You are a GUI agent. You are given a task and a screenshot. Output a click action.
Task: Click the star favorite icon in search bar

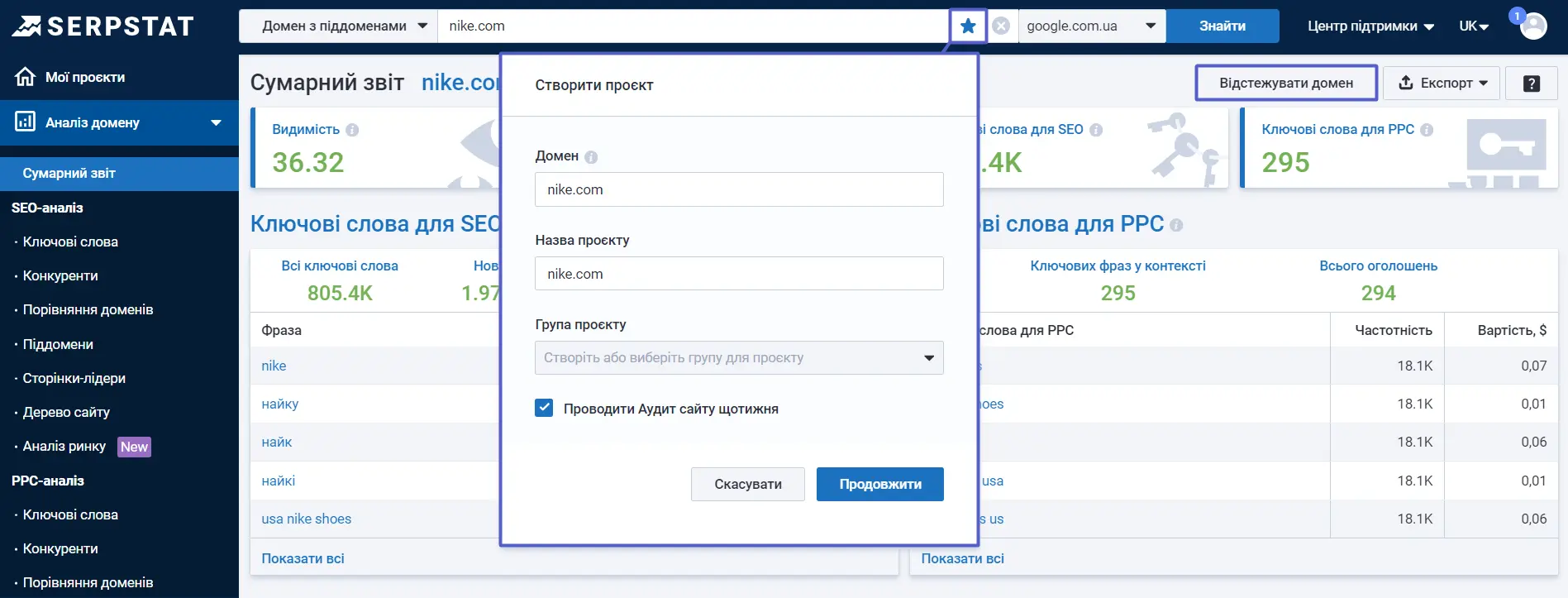968,26
